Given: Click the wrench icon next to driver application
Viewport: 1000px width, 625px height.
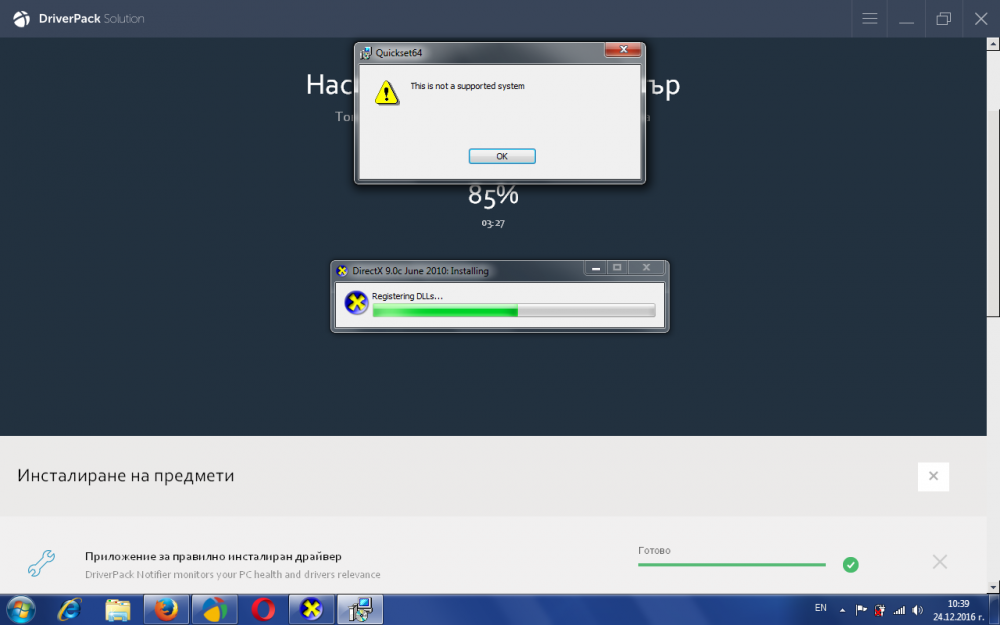Looking at the screenshot, I should pos(41,563).
